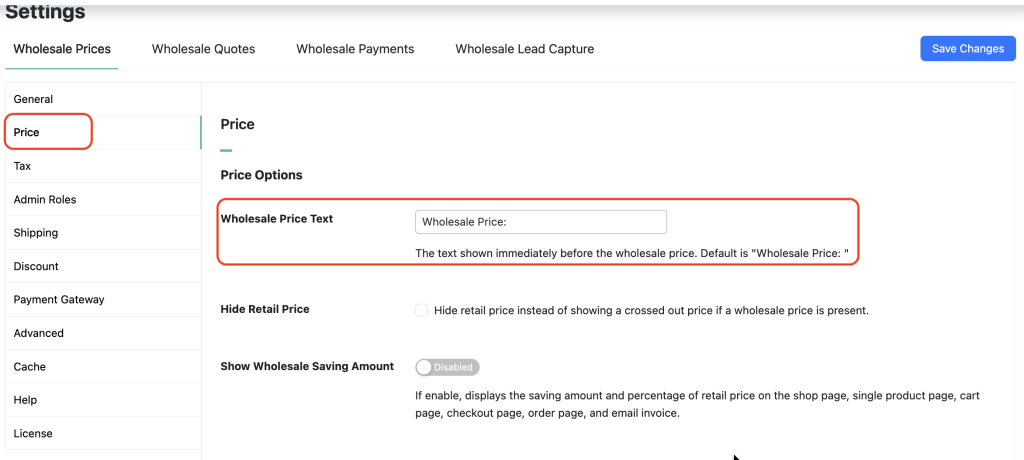Image resolution: width=1024 pixels, height=460 pixels.
Task: Switch to the Wholesale Prices tab
Action: 62,49
